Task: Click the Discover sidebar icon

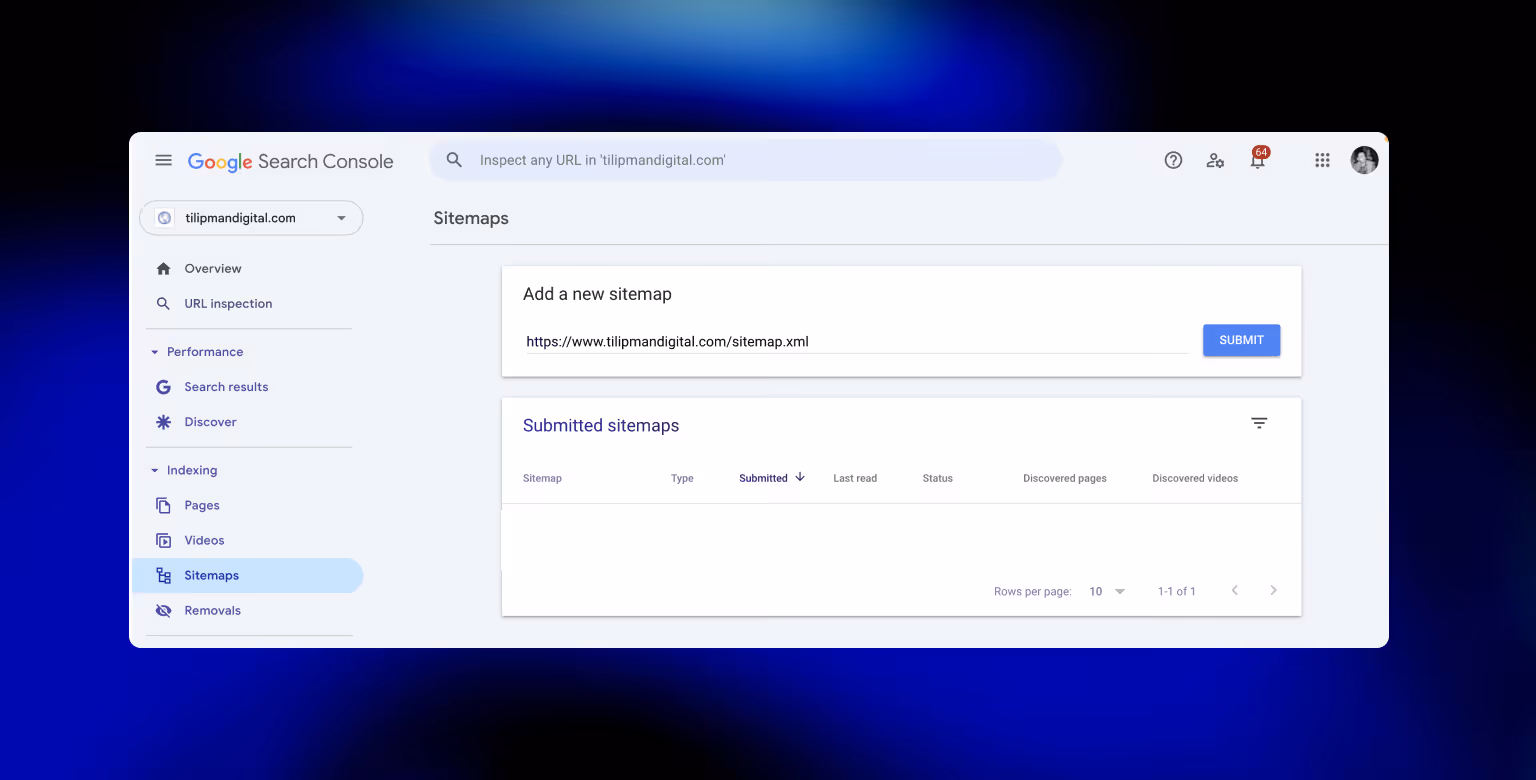Action: 163,422
